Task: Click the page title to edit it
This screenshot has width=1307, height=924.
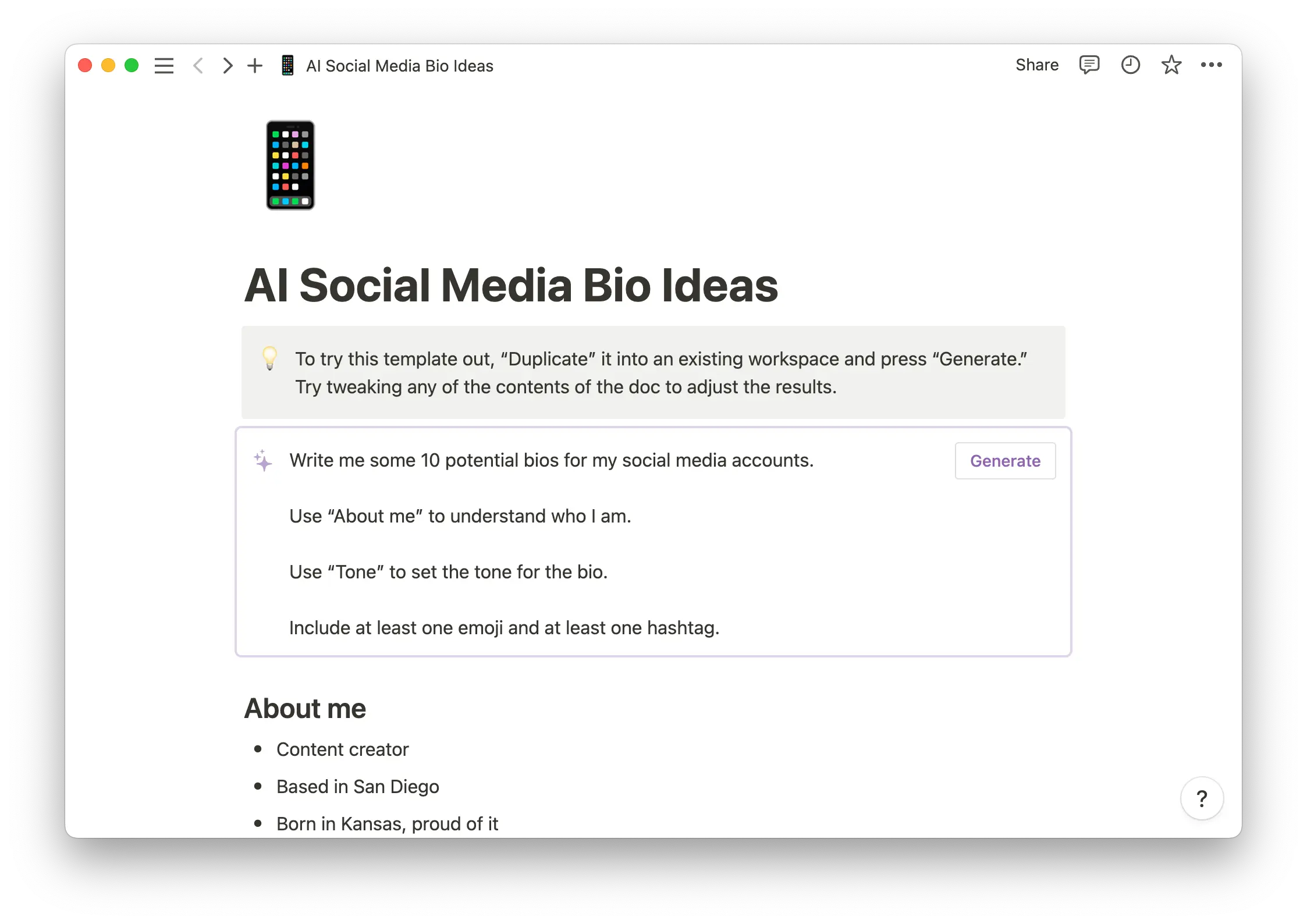Action: pyautogui.click(x=511, y=285)
